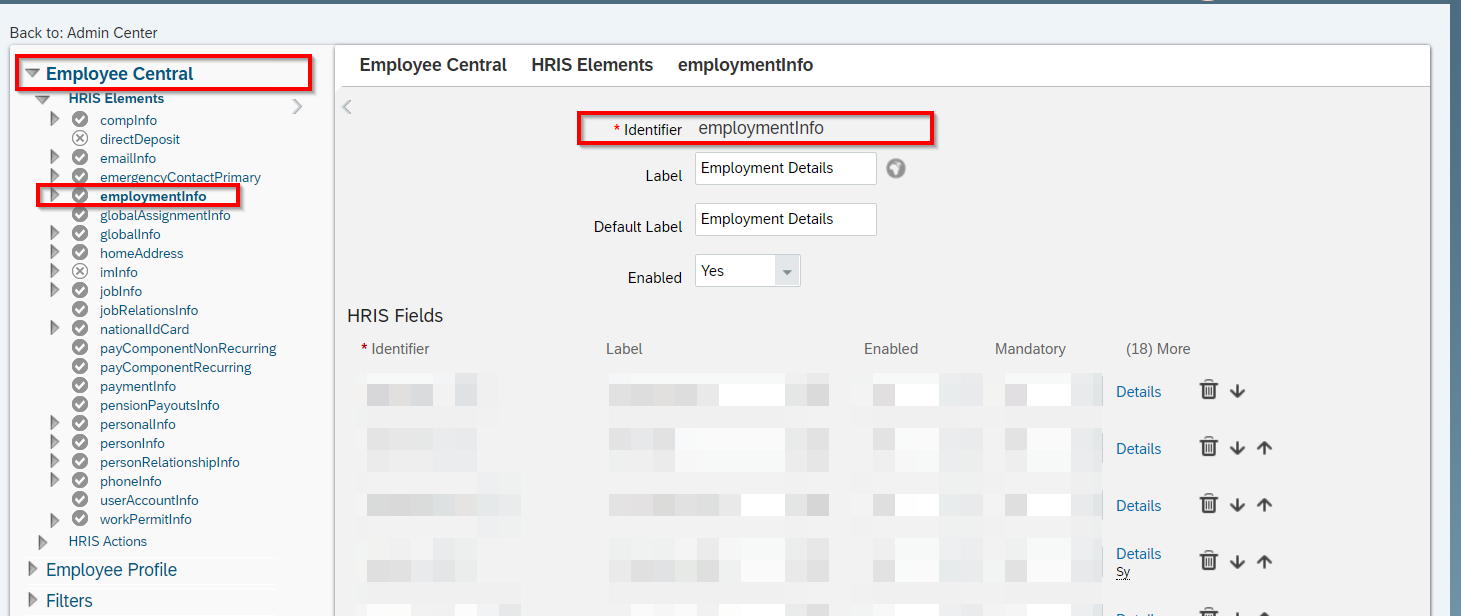This screenshot has width=1461, height=616.
Task: Move the row marked Sy down
Action: point(1237,562)
